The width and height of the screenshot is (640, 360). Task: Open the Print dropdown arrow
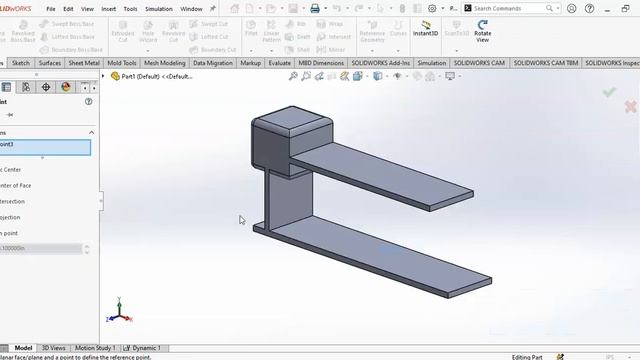click(x=325, y=8)
